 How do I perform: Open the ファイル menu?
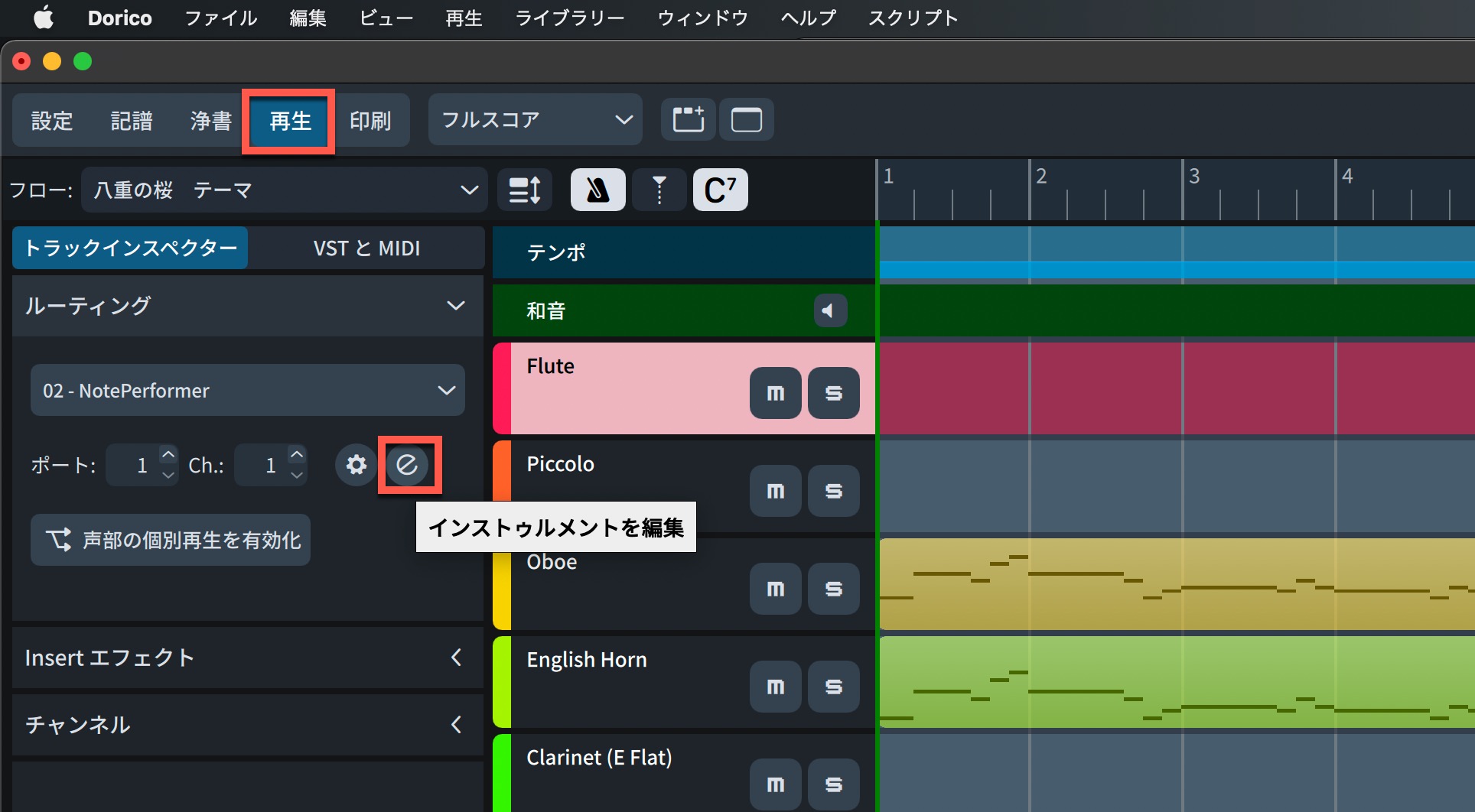pos(221,18)
